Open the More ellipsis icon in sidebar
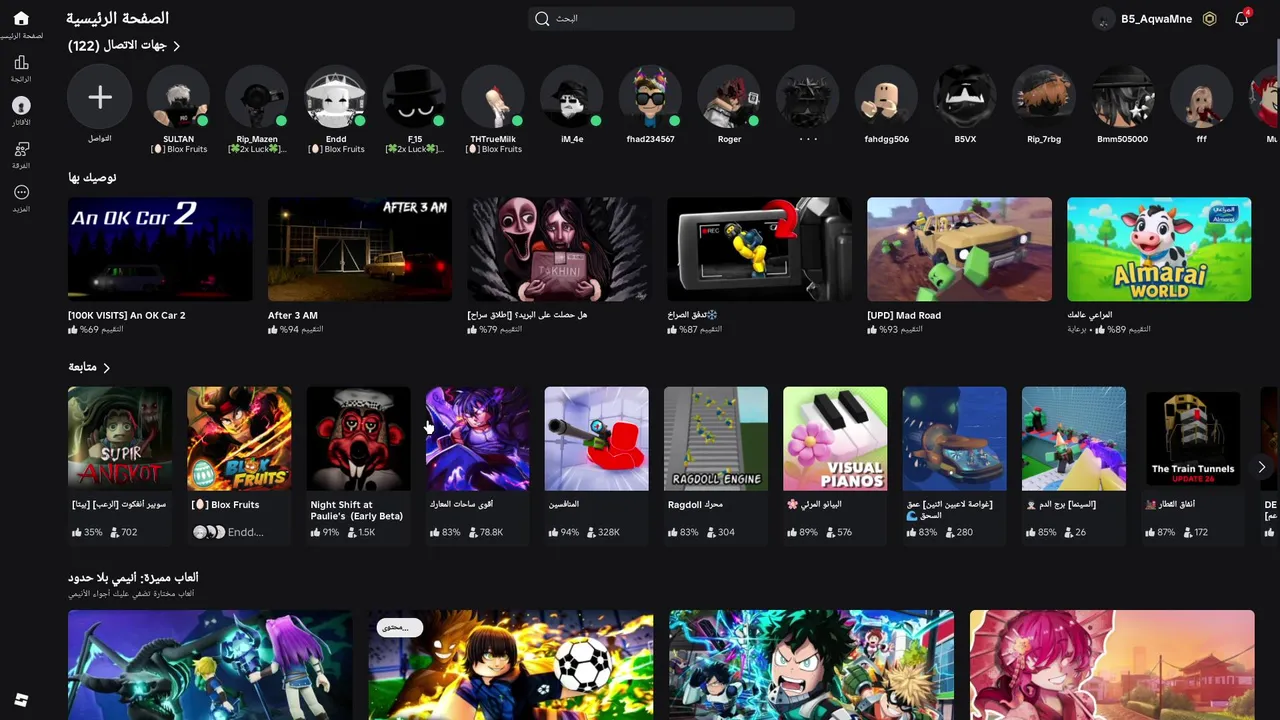 pos(21,192)
